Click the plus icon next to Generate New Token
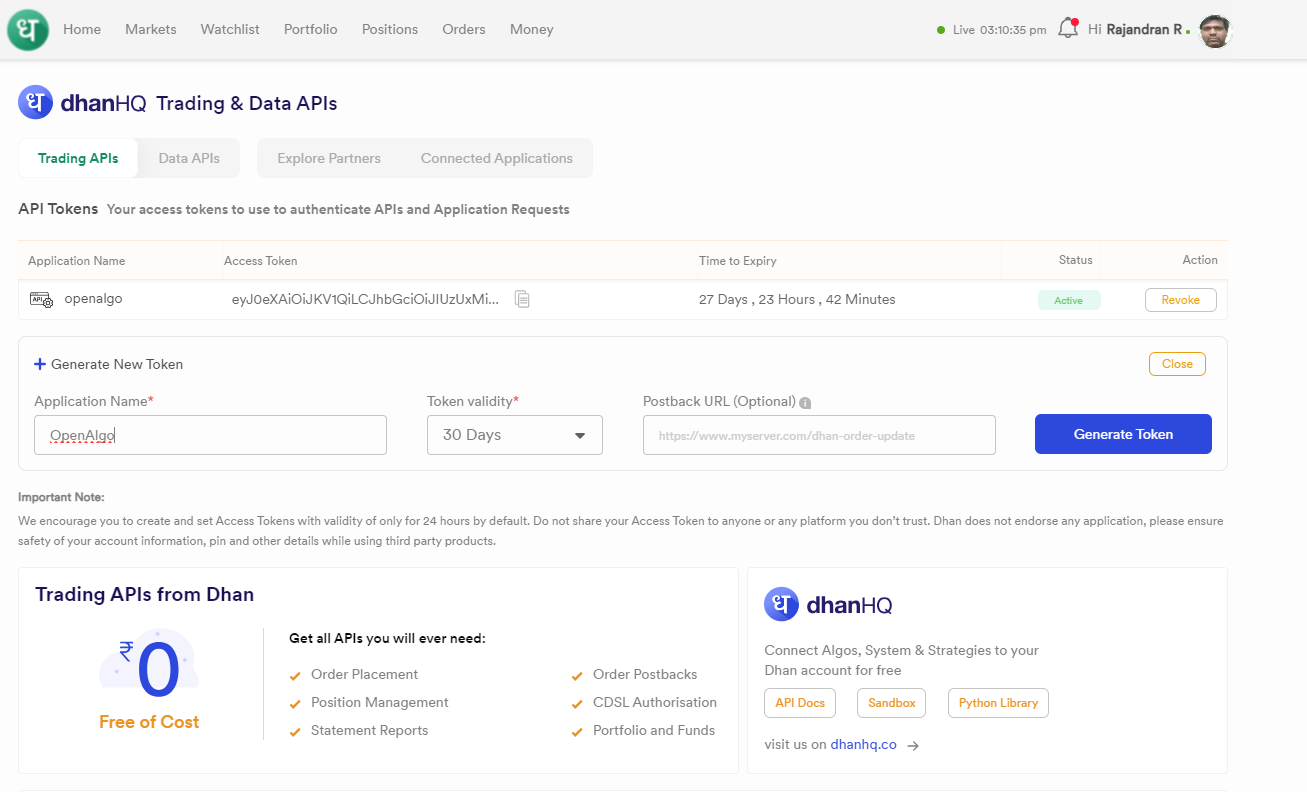1307x792 pixels. point(40,364)
